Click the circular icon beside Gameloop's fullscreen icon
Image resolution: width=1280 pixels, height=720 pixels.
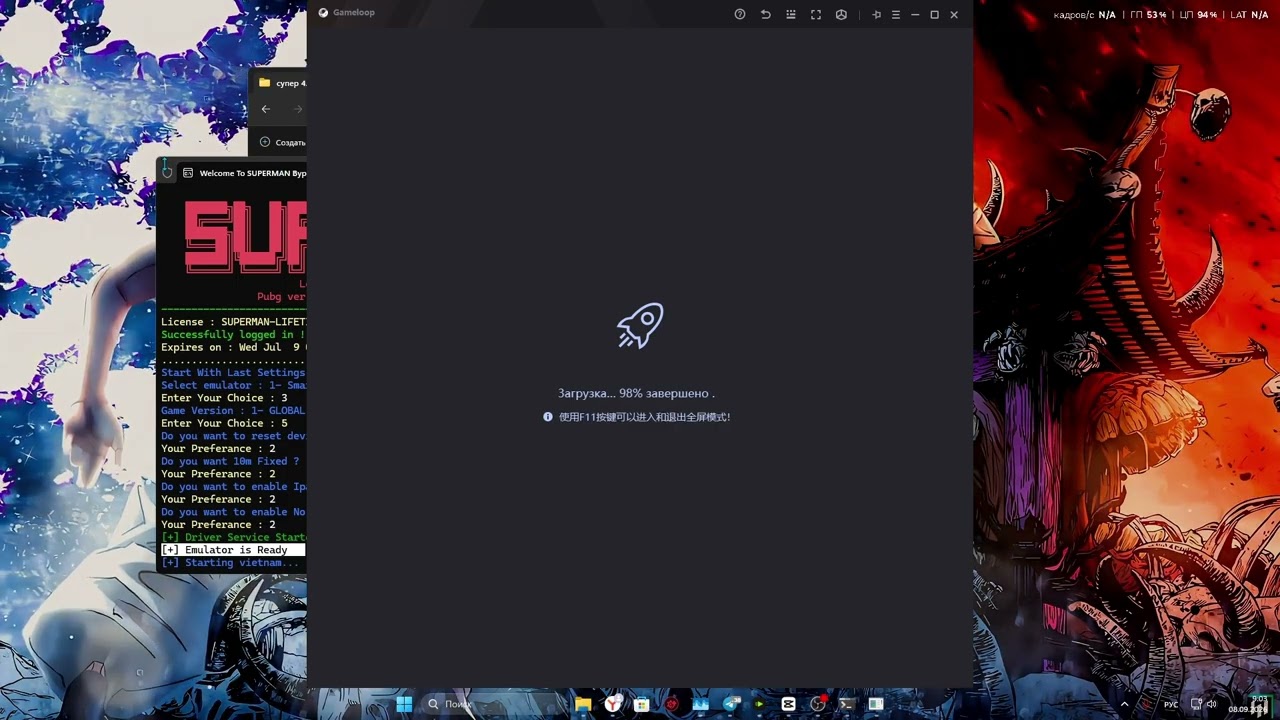(x=841, y=14)
